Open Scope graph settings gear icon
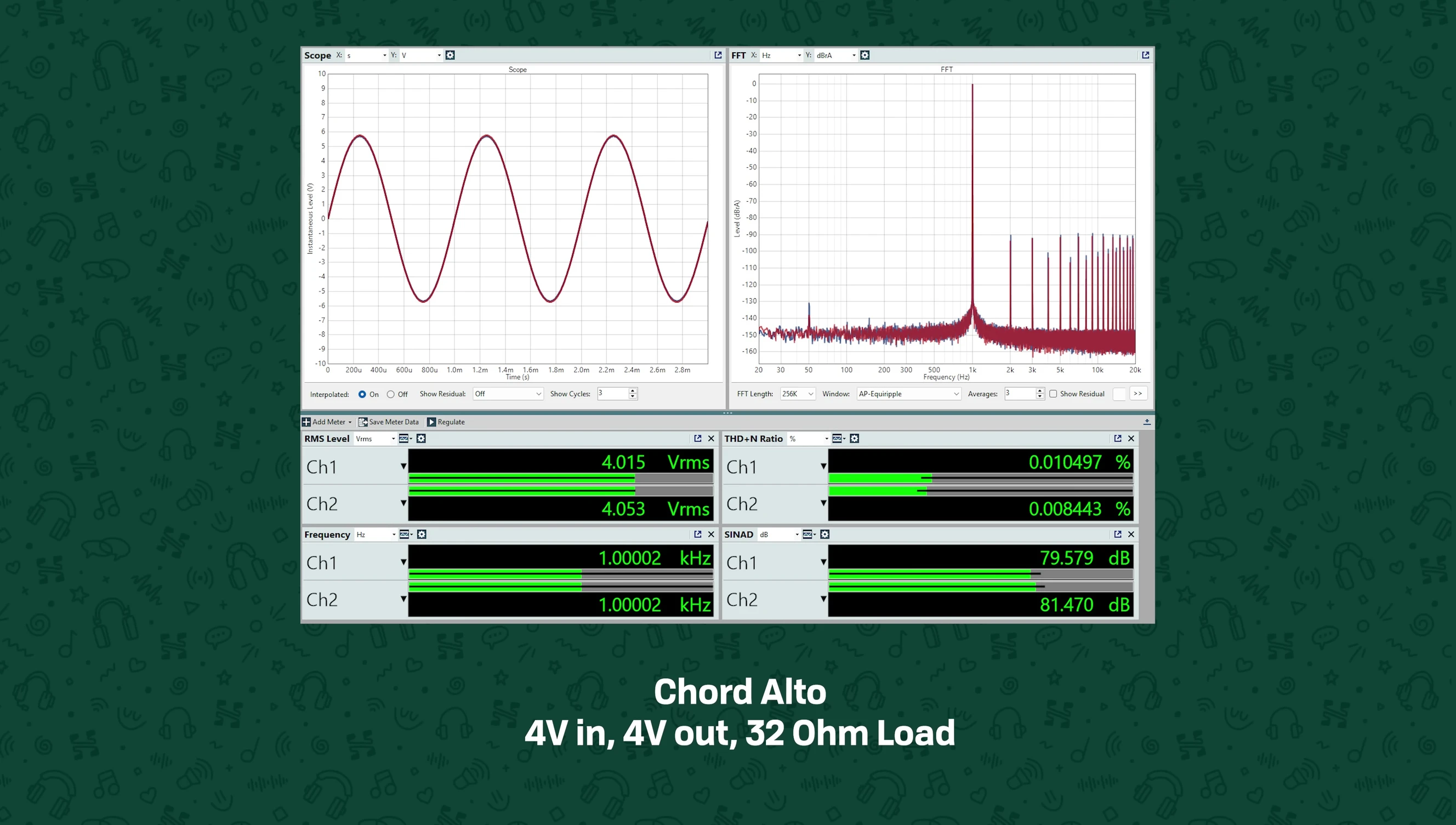Image resolution: width=1456 pixels, height=825 pixels. tap(450, 55)
